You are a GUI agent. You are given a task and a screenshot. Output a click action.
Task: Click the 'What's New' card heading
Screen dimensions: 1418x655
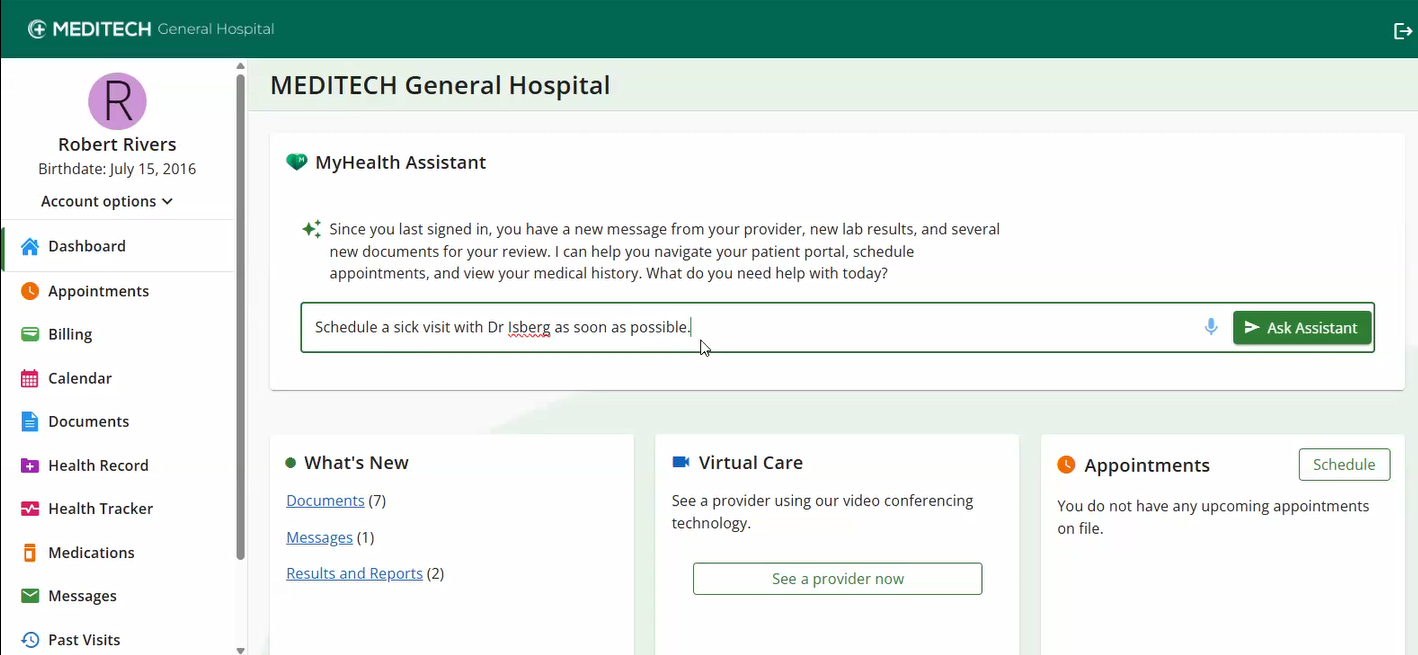coord(356,462)
